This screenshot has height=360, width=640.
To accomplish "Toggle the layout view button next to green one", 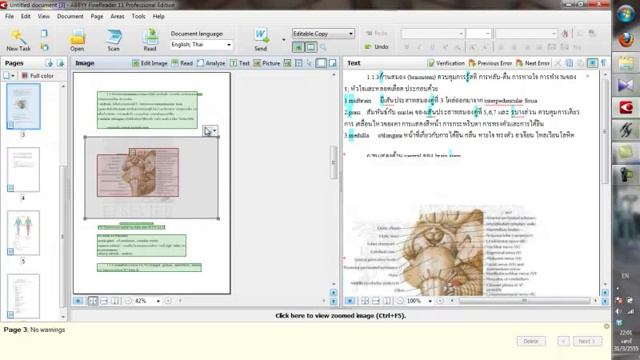I will (x=311, y=47).
